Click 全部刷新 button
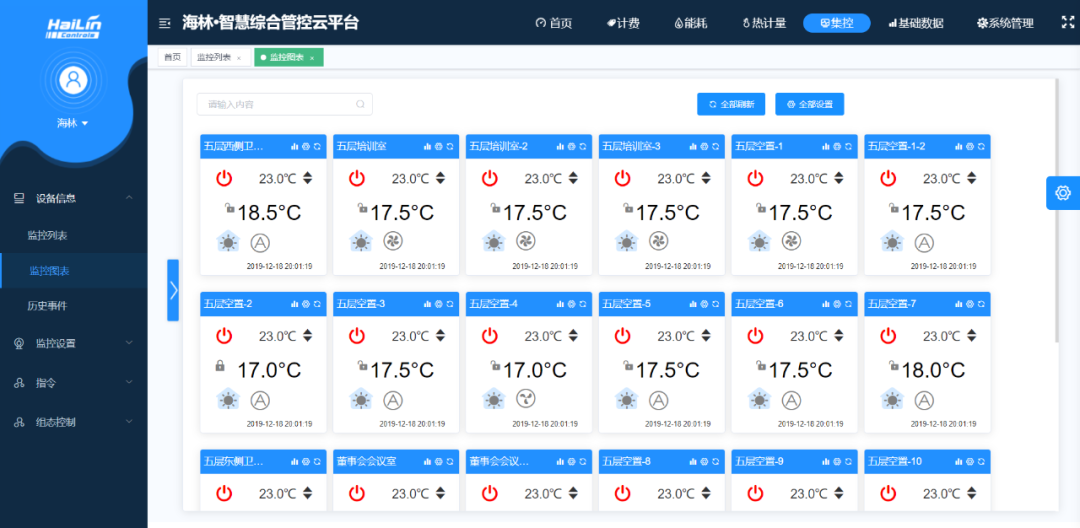Screen dimensions: 1080x528 click(x=731, y=104)
